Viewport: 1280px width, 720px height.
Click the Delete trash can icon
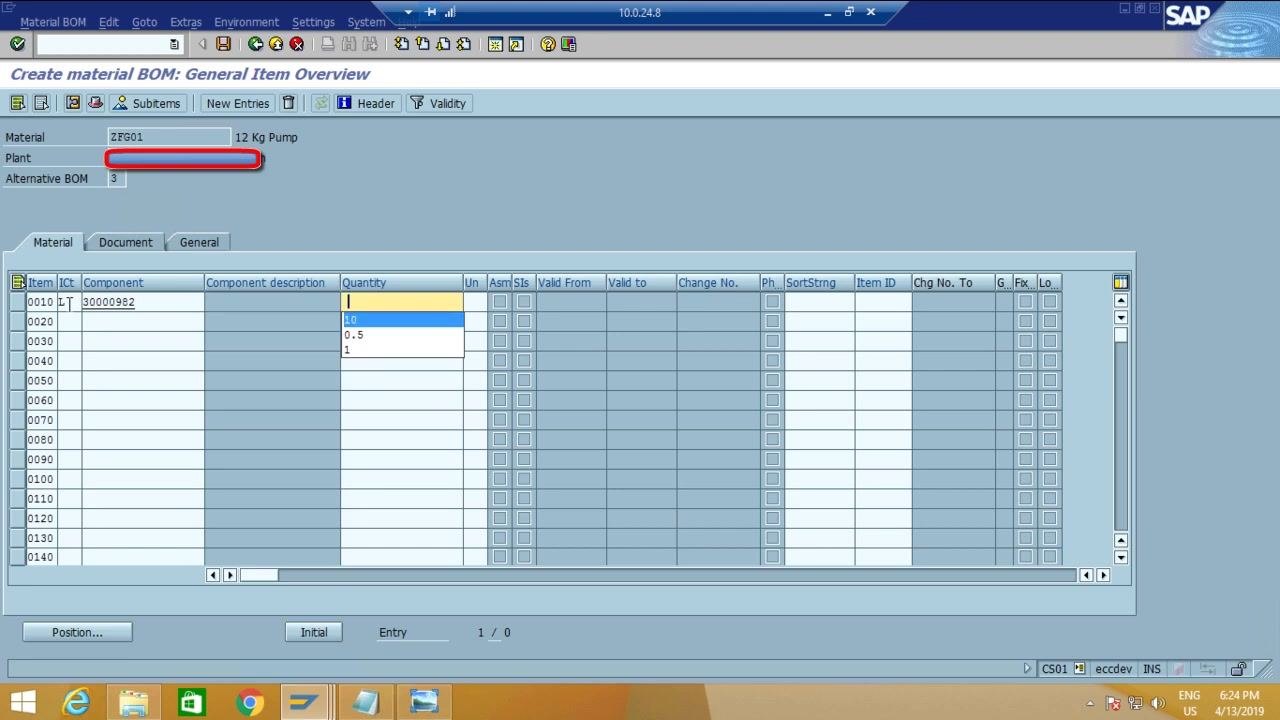289,103
